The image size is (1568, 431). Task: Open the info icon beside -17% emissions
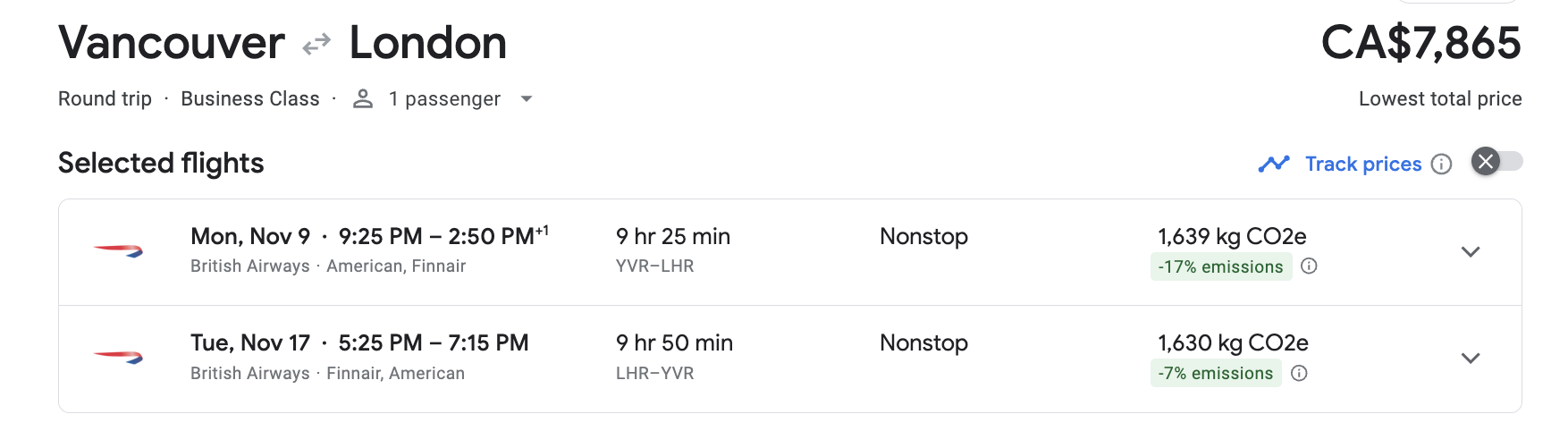click(x=1309, y=266)
